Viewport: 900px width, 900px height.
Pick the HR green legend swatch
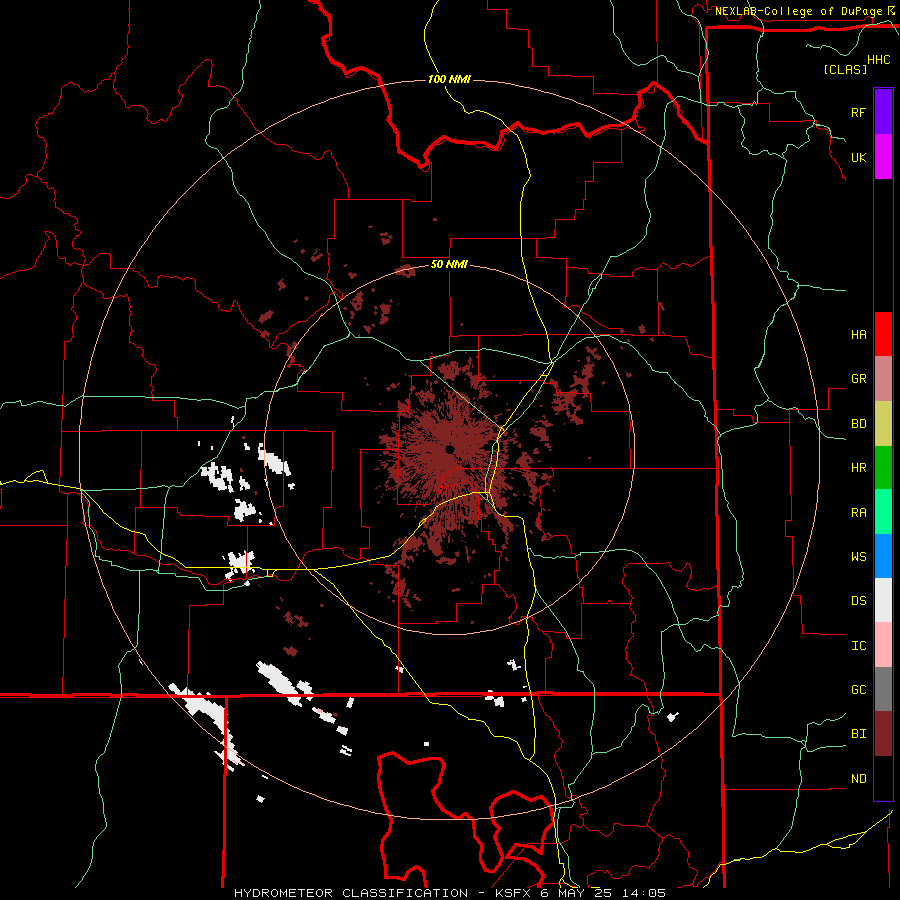point(883,468)
